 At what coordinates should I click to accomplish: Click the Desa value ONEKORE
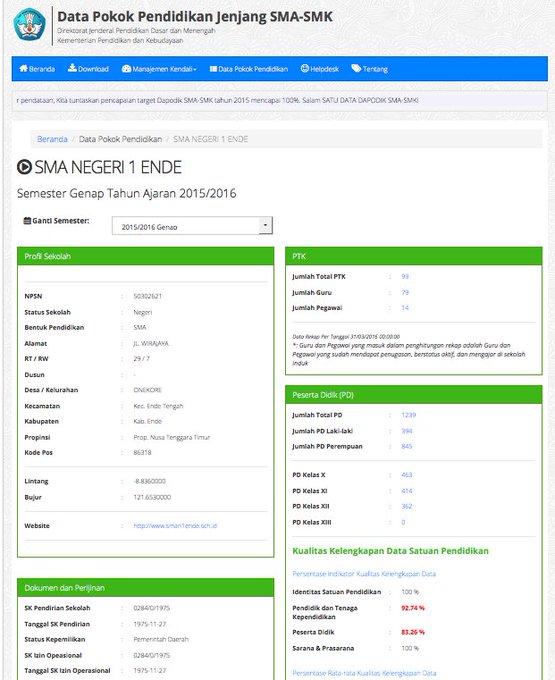[147, 390]
